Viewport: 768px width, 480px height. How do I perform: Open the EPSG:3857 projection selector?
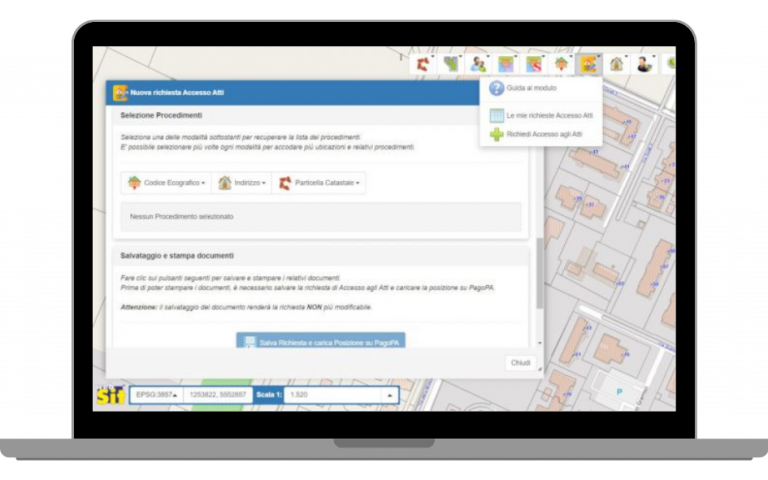pos(156,395)
